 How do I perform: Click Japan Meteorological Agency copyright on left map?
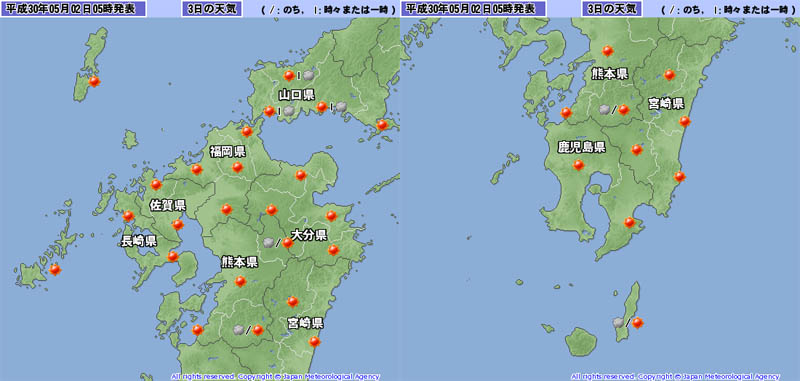276,376
